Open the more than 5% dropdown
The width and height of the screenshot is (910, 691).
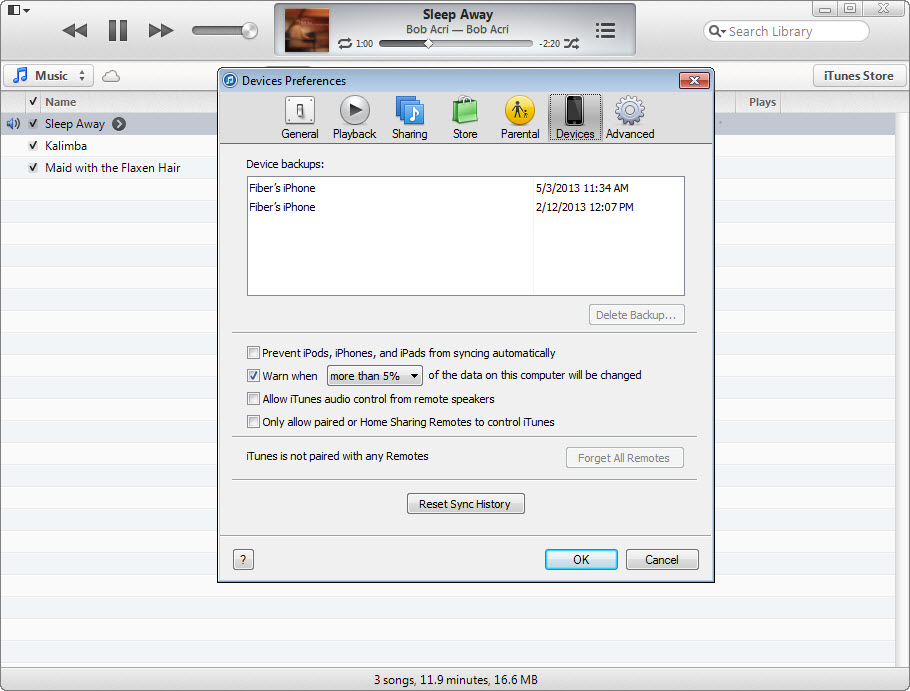(375, 376)
